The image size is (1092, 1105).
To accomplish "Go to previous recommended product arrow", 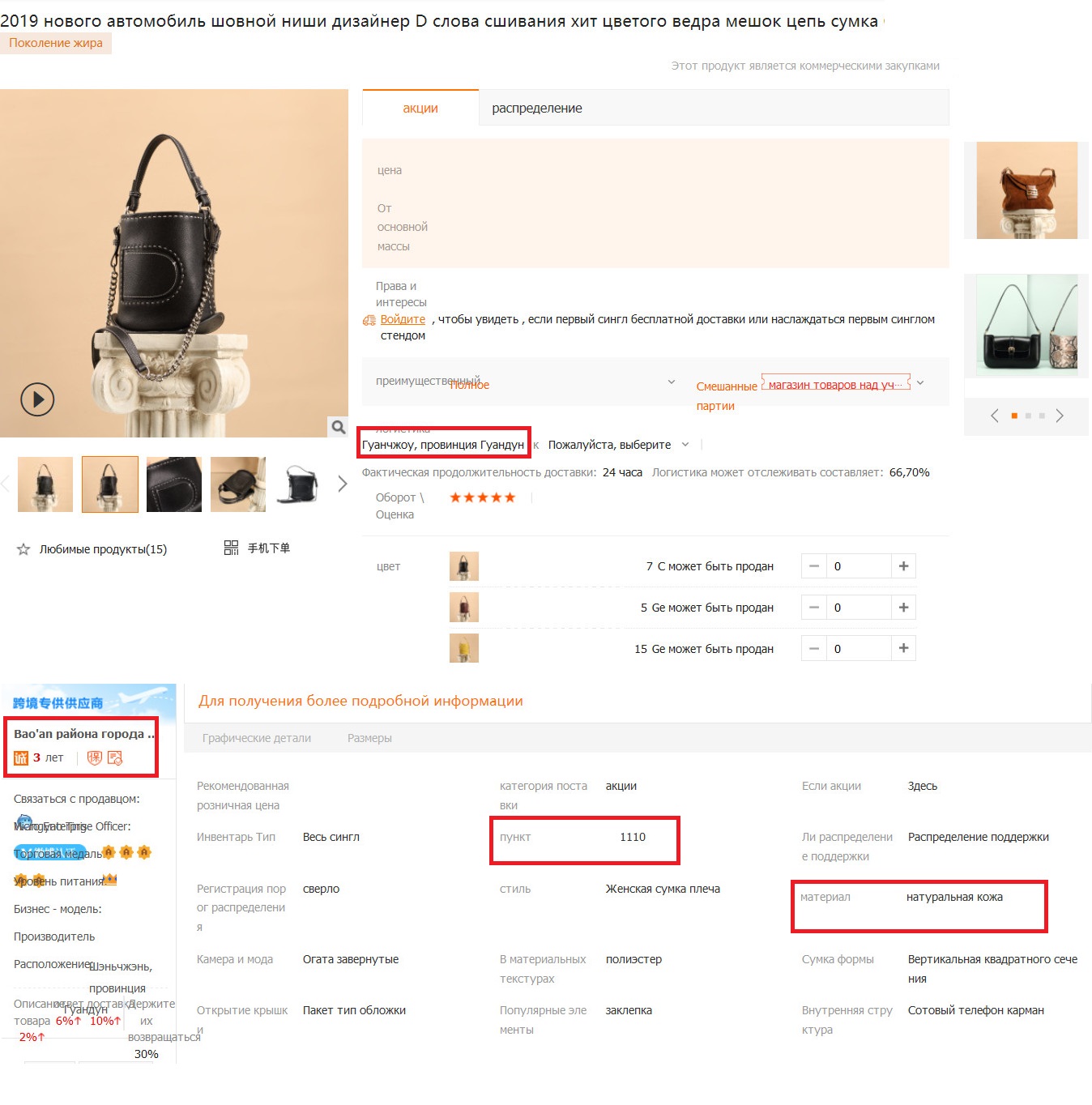I will click(x=995, y=416).
